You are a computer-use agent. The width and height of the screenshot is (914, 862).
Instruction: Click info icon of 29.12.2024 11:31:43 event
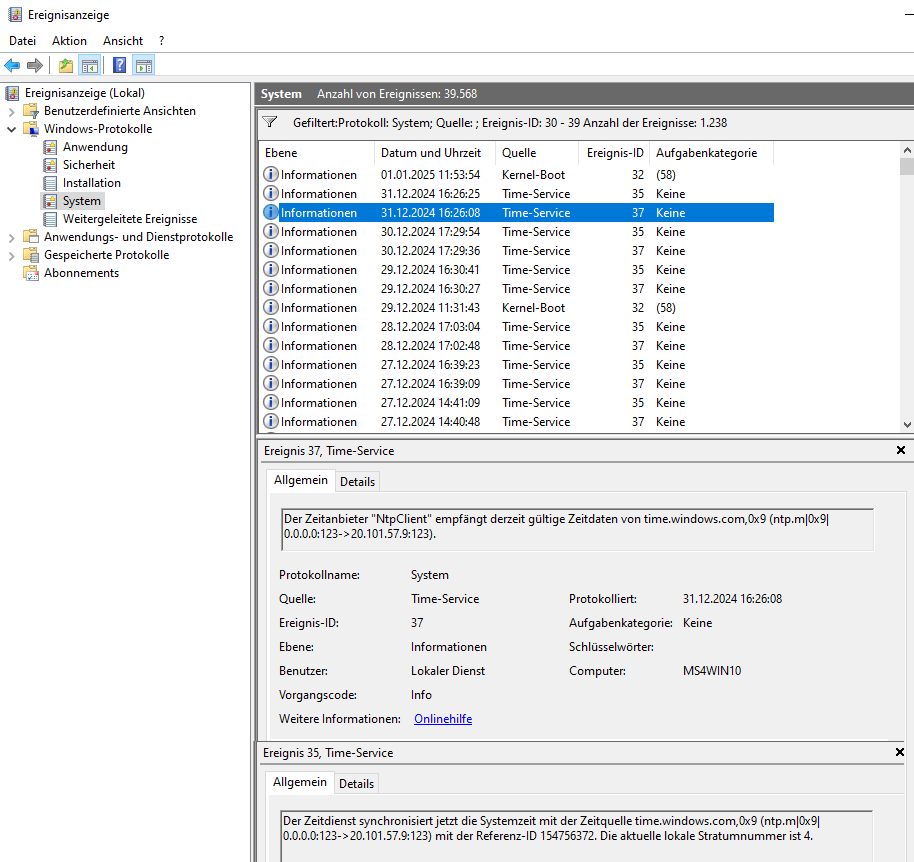pyautogui.click(x=270, y=307)
